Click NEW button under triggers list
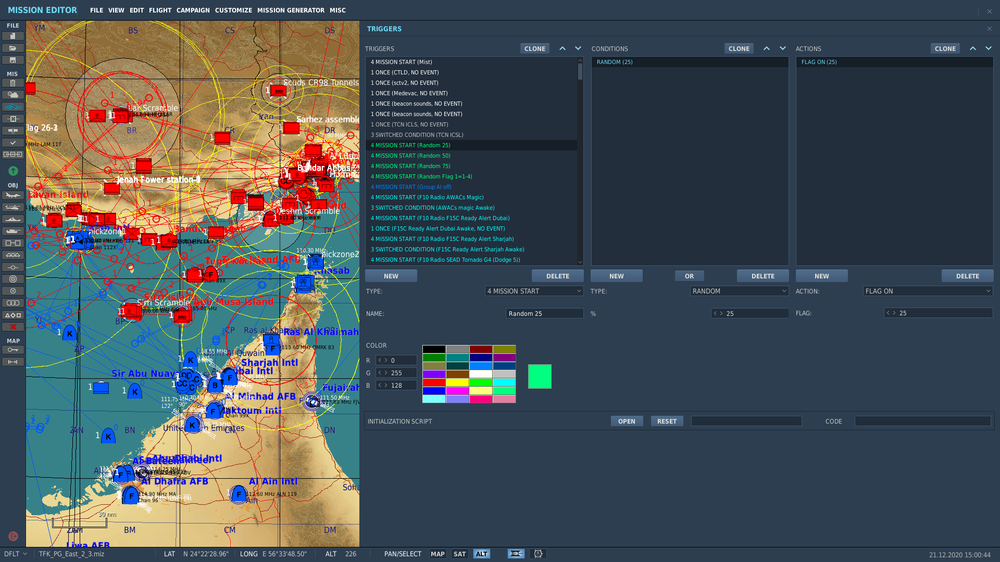This screenshot has width=1000, height=562. point(391,276)
